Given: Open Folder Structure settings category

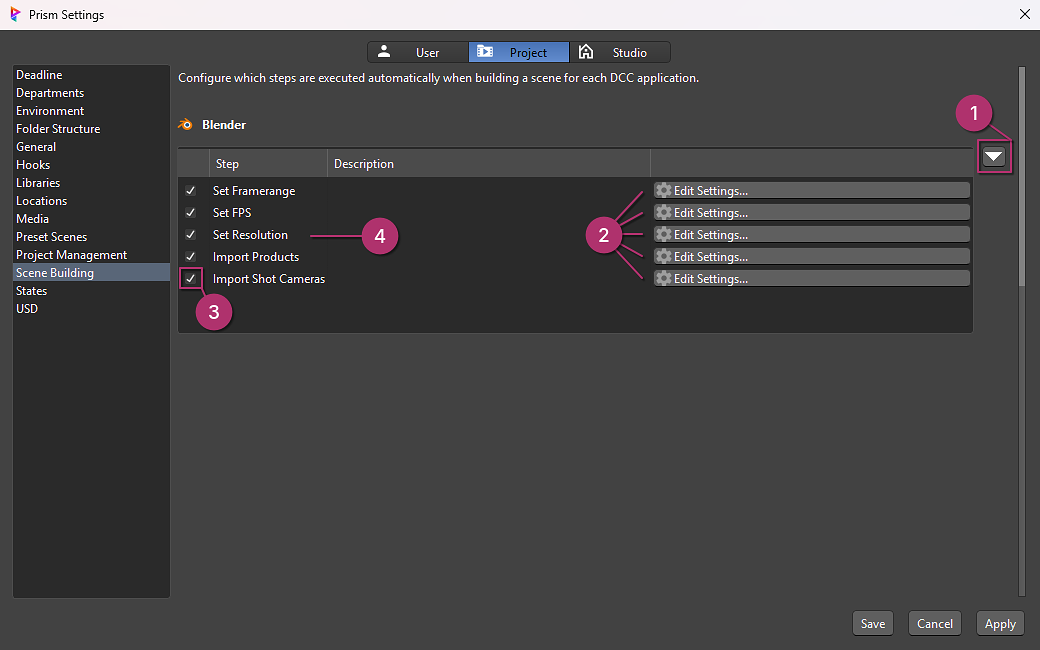Looking at the screenshot, I should (x=58, y=129).
